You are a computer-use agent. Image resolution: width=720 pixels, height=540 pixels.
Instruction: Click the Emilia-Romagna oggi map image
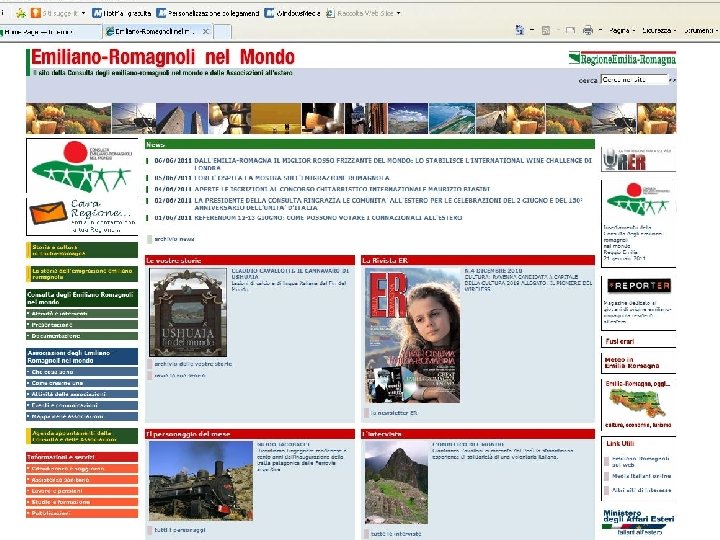(x=637, y=405)
